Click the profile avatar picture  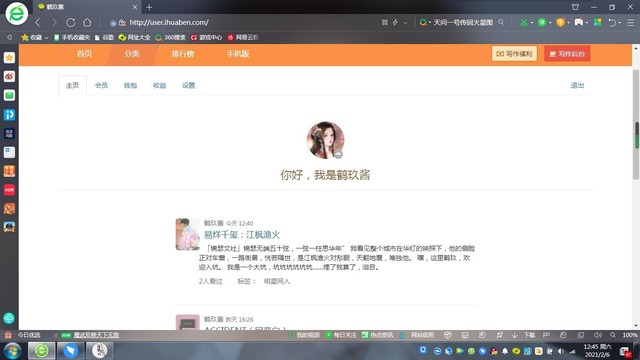coord(325,140)
